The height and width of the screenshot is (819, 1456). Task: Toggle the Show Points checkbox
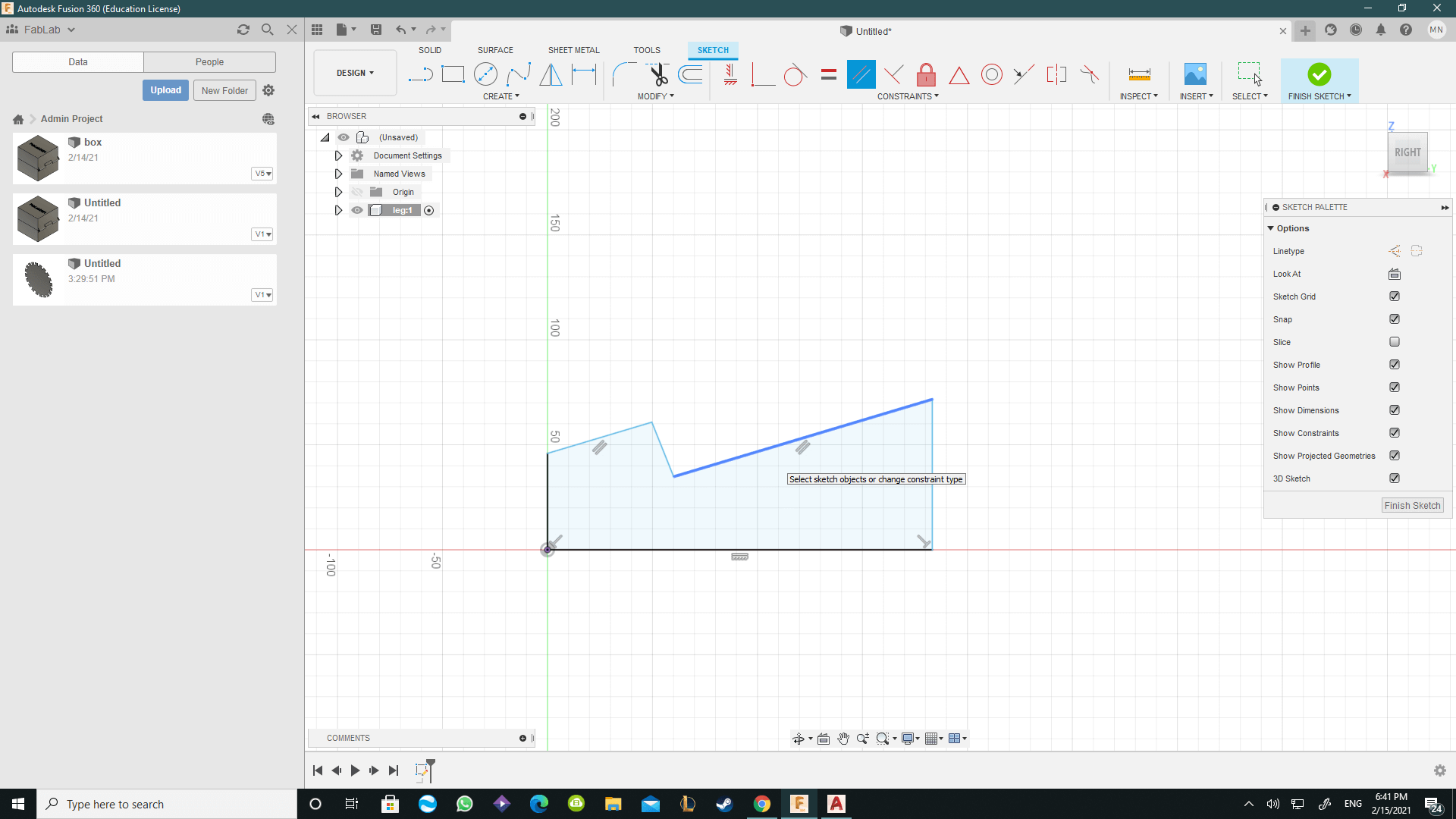(1395, 388)
